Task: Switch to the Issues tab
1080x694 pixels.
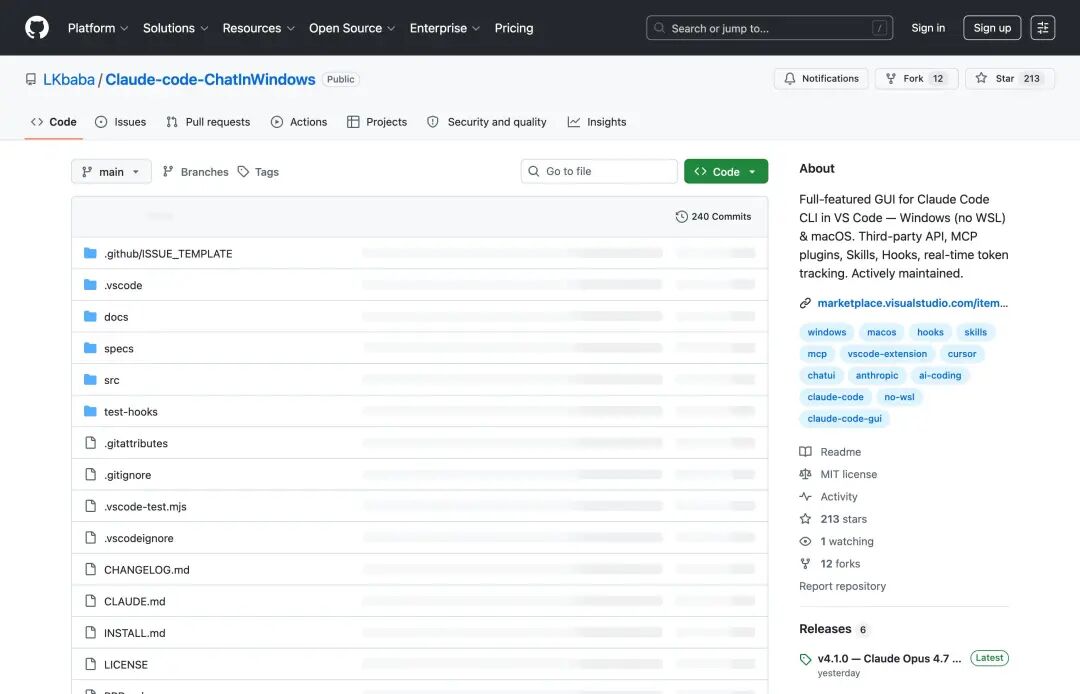Action: (121, 122)
